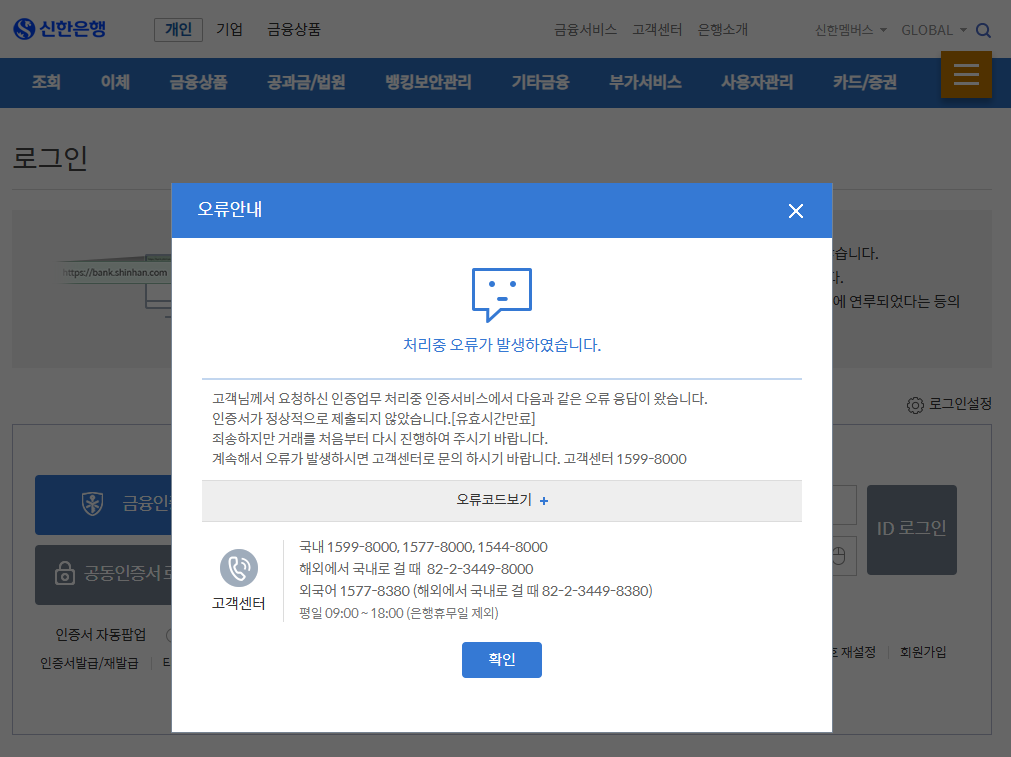Click the lock icon on 공동인증서 button

point(63,575)
